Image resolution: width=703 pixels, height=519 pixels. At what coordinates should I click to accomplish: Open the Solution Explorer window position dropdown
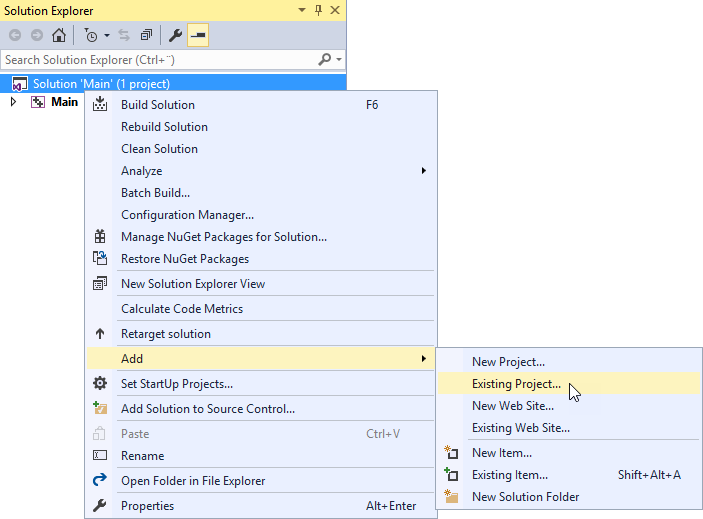tap(303, 10)
